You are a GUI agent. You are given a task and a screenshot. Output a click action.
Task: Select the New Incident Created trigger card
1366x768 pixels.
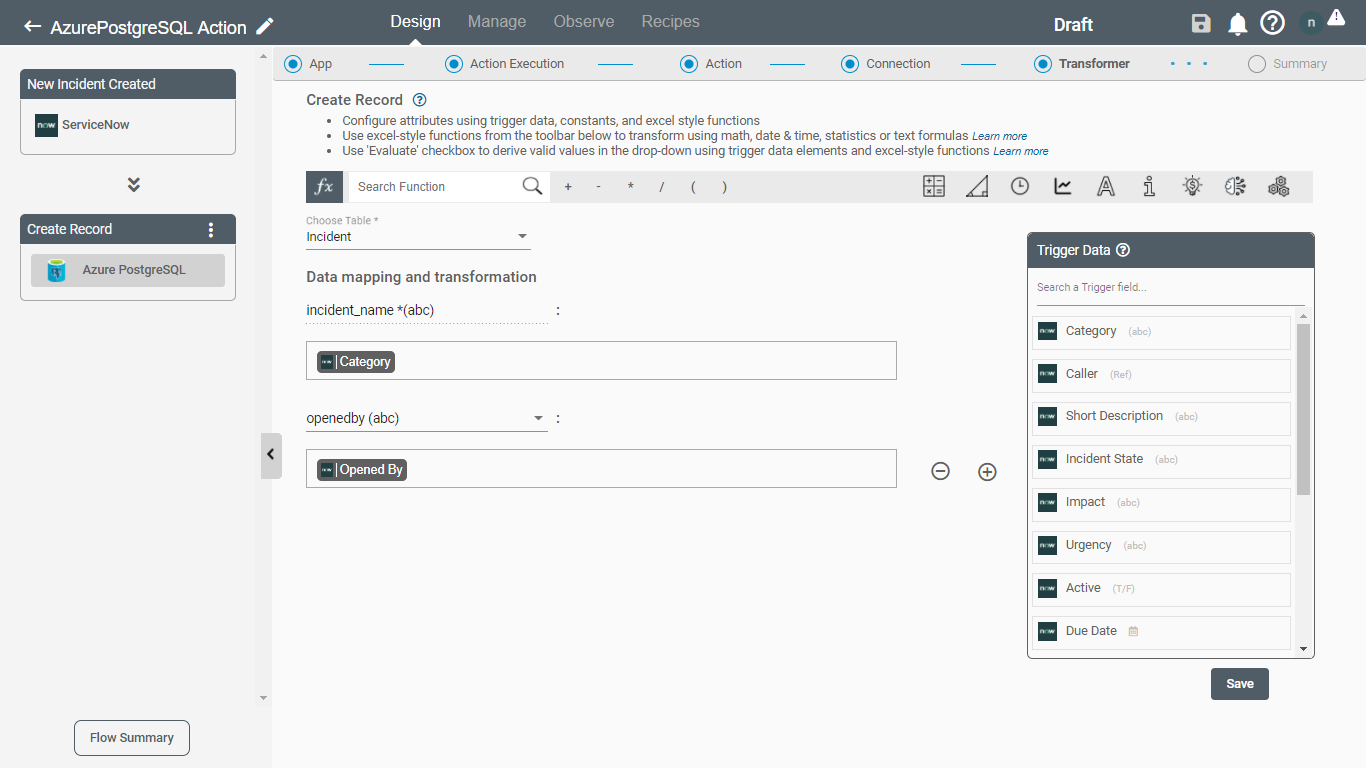(128, 111)
